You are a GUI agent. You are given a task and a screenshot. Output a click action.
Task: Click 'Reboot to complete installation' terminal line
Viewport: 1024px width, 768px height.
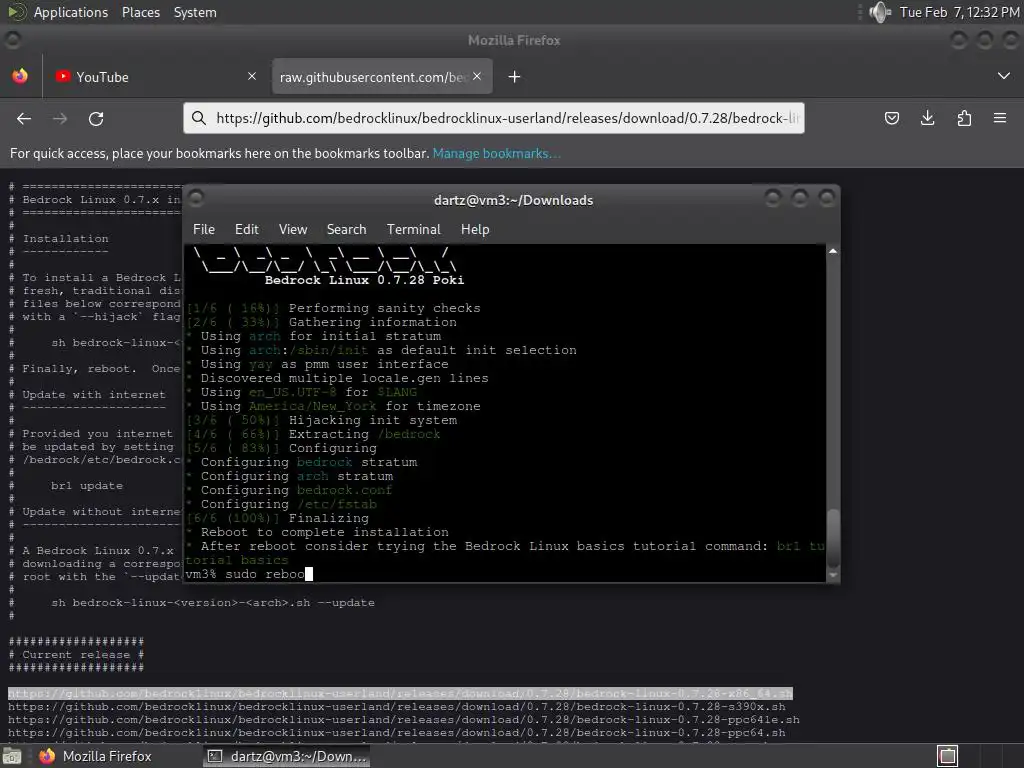tap(325, 532)
